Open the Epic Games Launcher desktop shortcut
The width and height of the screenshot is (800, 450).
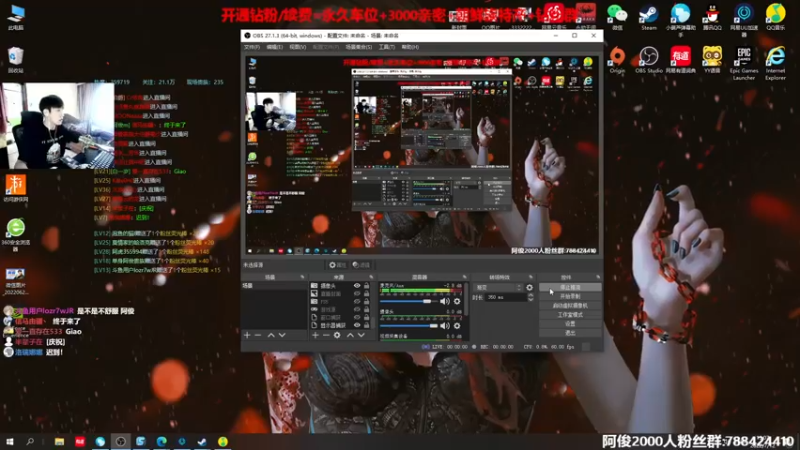pos(744,63)
